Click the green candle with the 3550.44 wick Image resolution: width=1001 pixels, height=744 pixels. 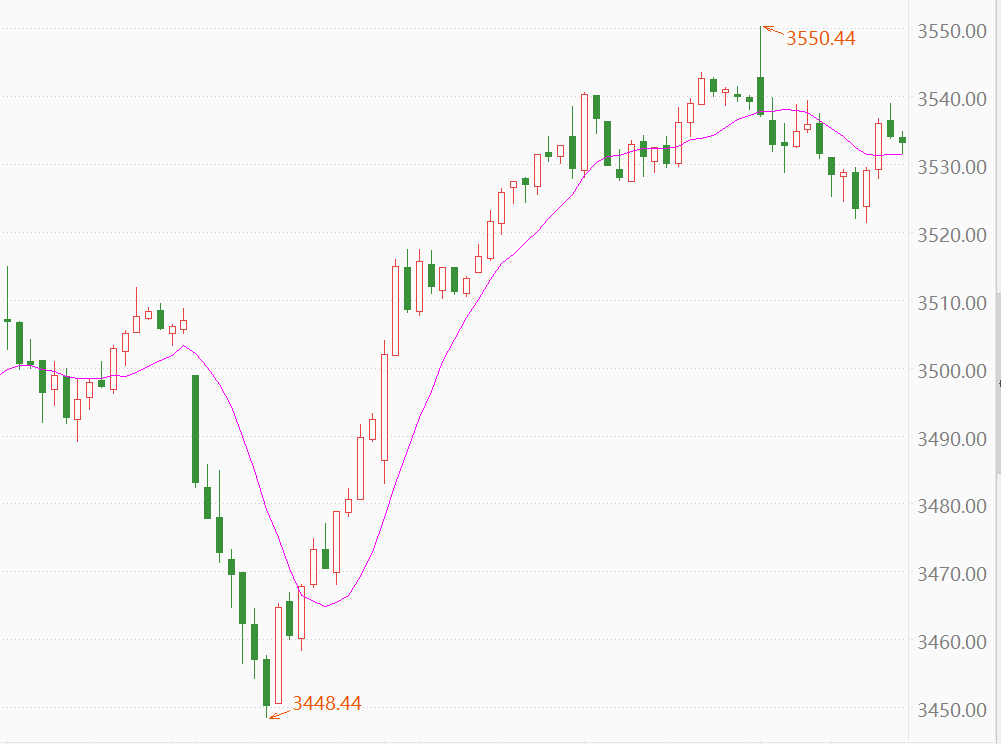(761, 95)
